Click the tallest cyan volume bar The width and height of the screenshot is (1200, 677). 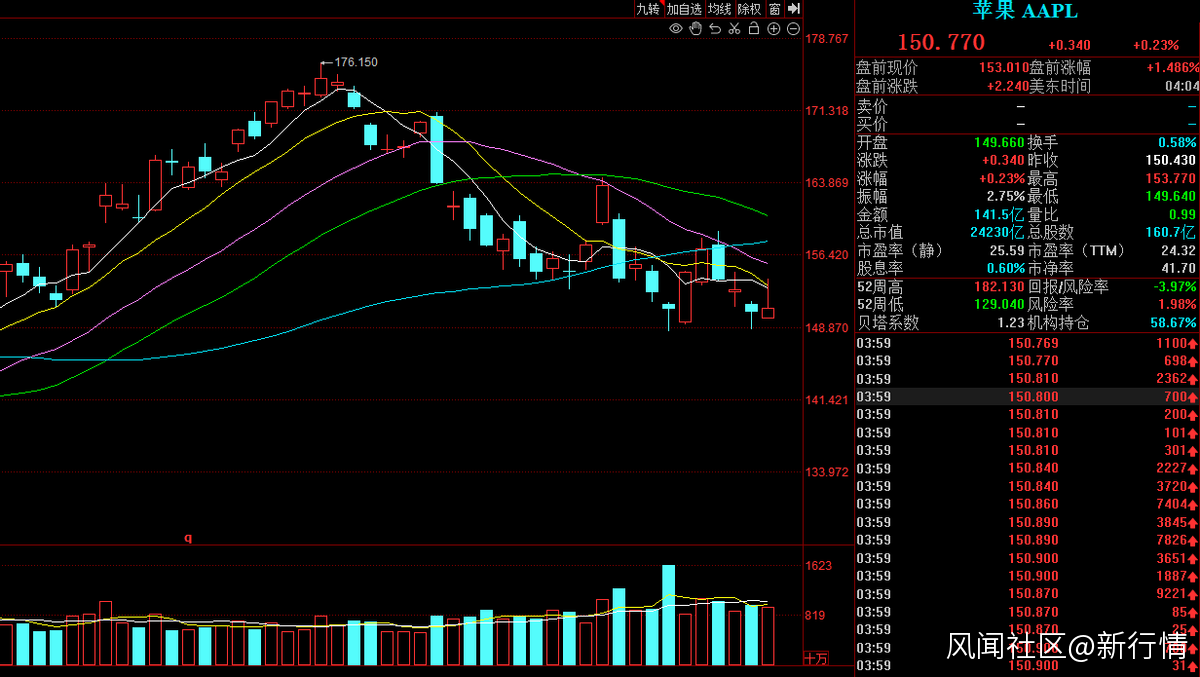point(668,615)
